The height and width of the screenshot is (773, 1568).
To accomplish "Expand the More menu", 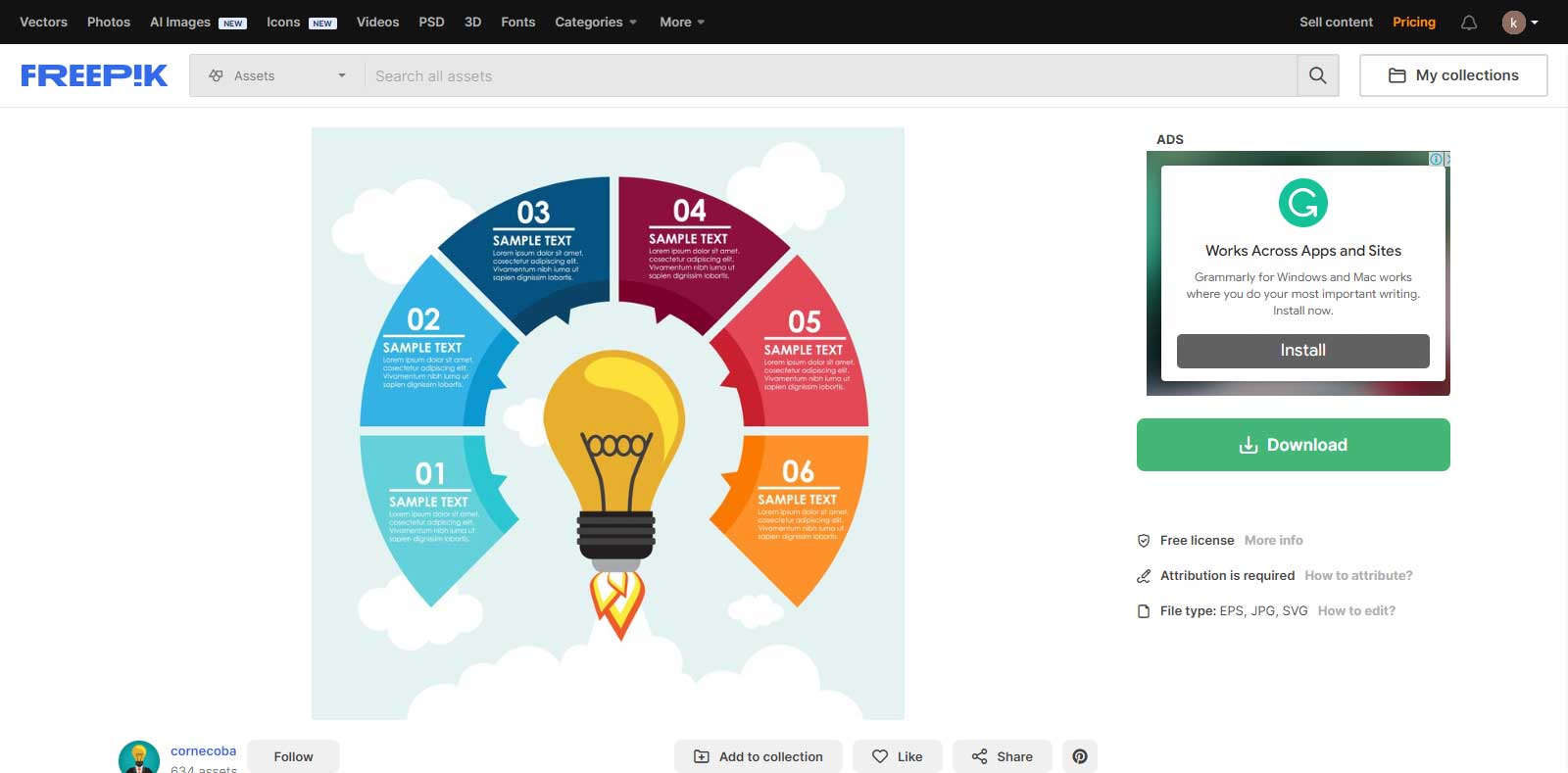I will [682, 22].
